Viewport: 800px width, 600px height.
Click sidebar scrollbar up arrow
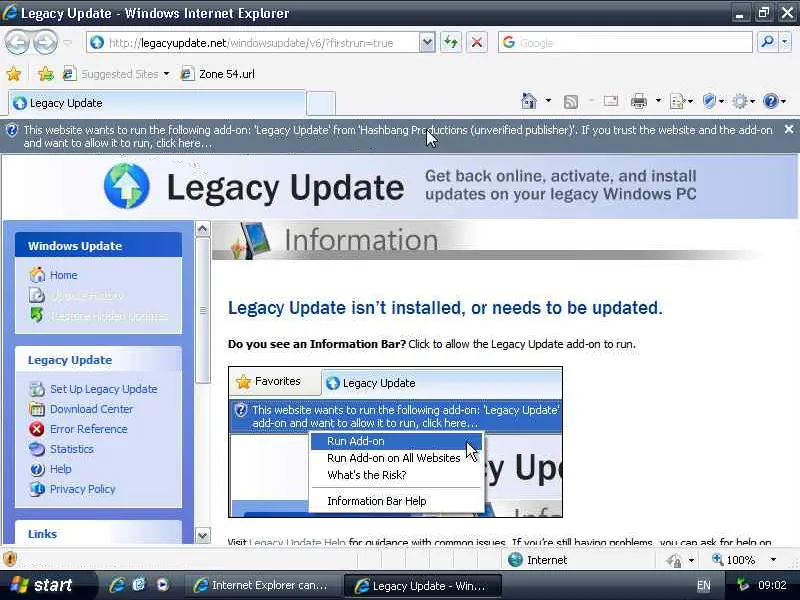203,229
